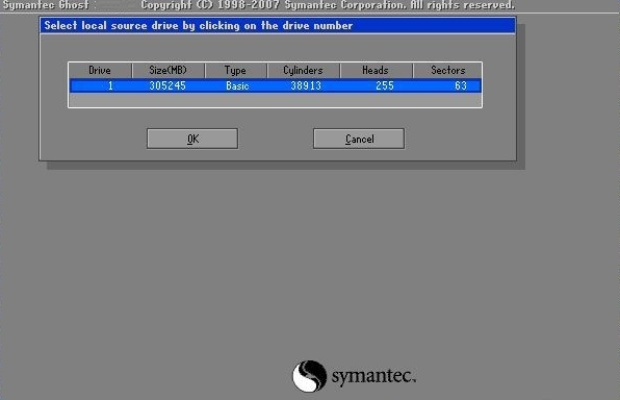Click the Cylinders column header

[x=303, y=71]
